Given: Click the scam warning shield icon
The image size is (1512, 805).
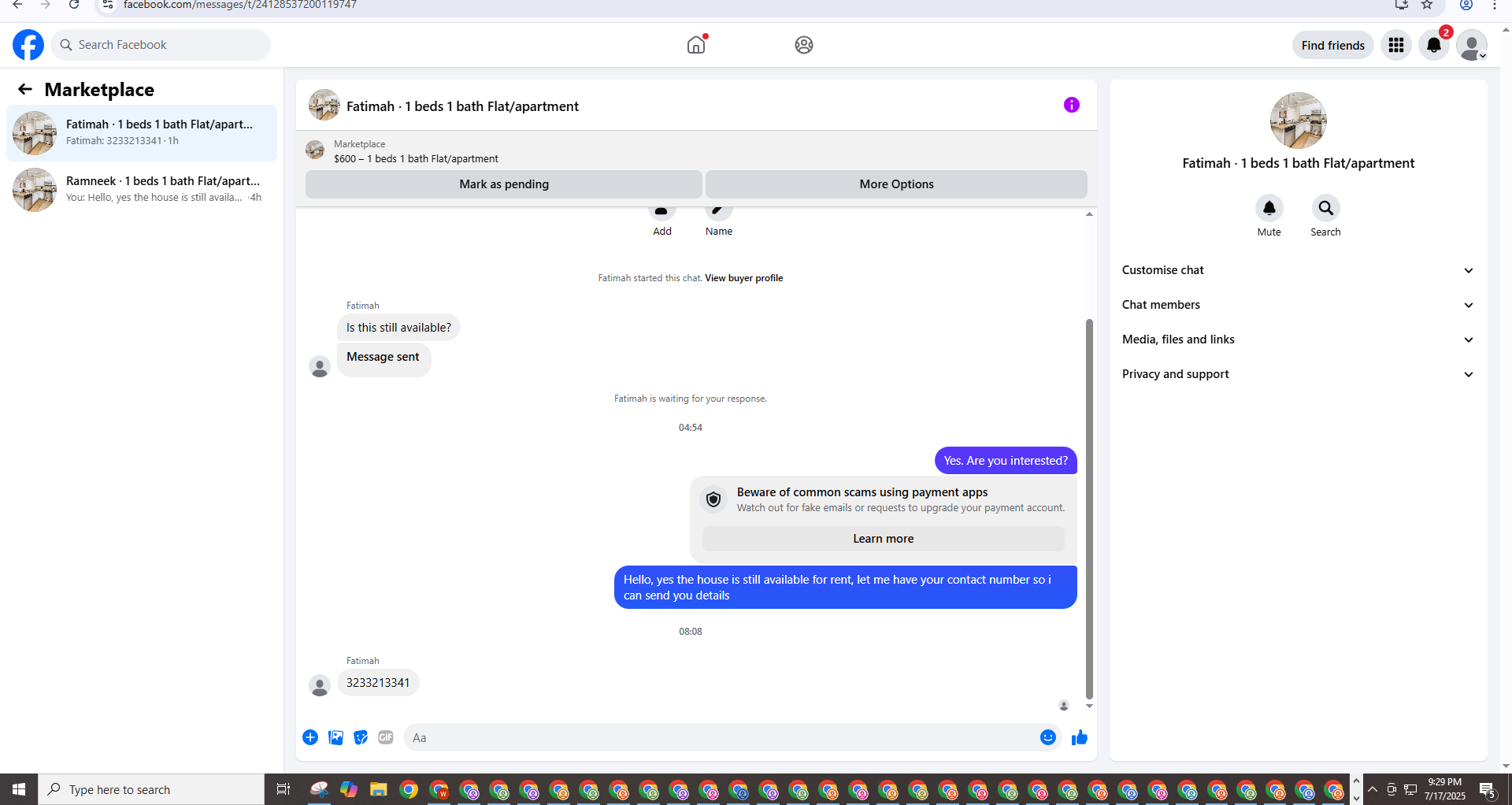Looking at the screenshot, I should [713, 499].
